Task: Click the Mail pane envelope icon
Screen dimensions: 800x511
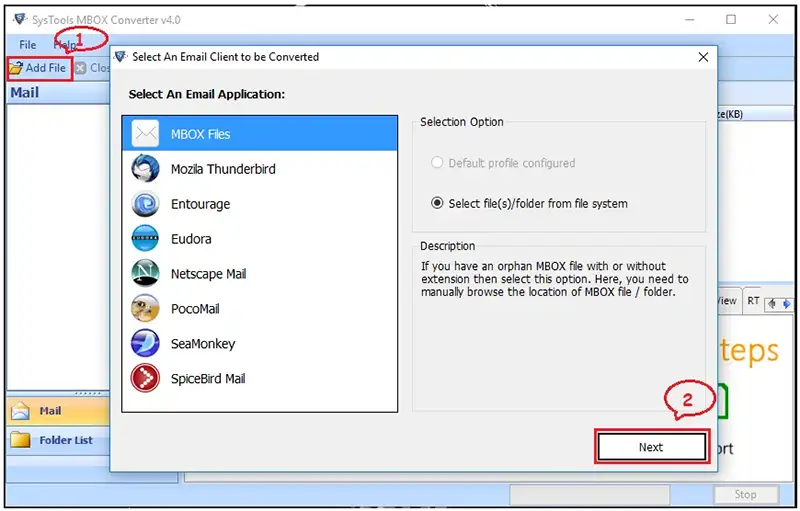Action: [20, 411]
